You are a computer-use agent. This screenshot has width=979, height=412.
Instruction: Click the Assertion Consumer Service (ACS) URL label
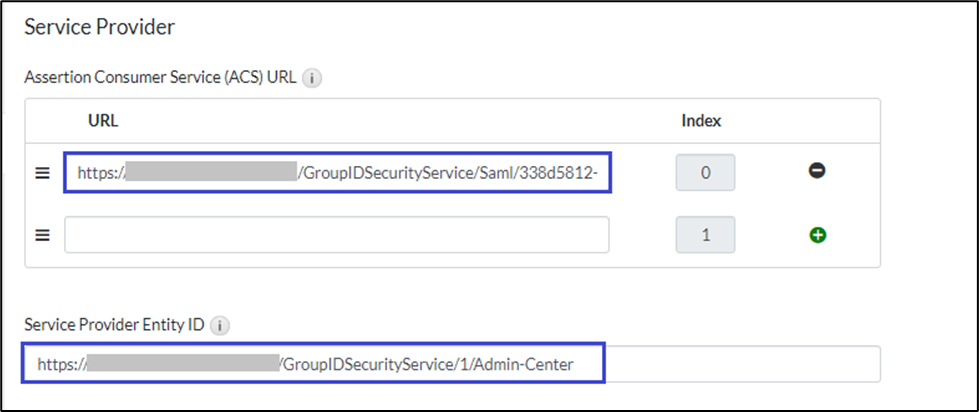160,78
